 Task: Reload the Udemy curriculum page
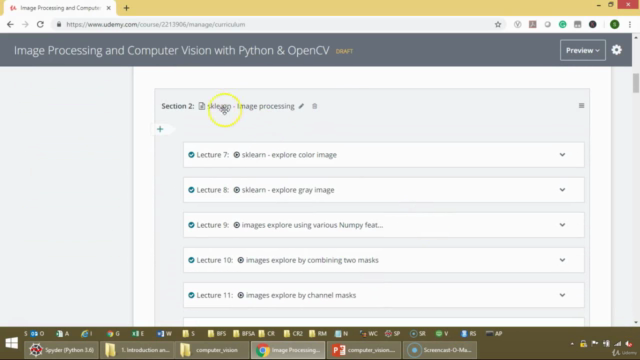(40, 24)
